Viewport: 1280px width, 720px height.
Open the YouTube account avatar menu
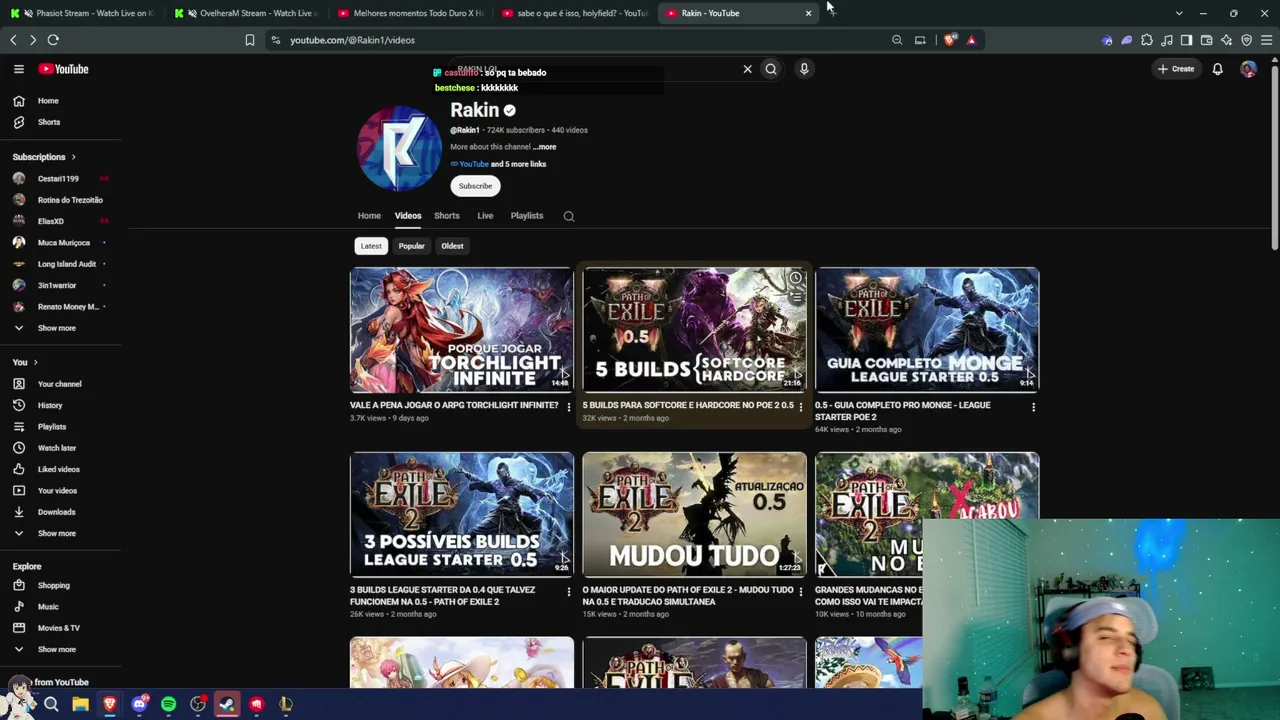tap(1248, 69)
